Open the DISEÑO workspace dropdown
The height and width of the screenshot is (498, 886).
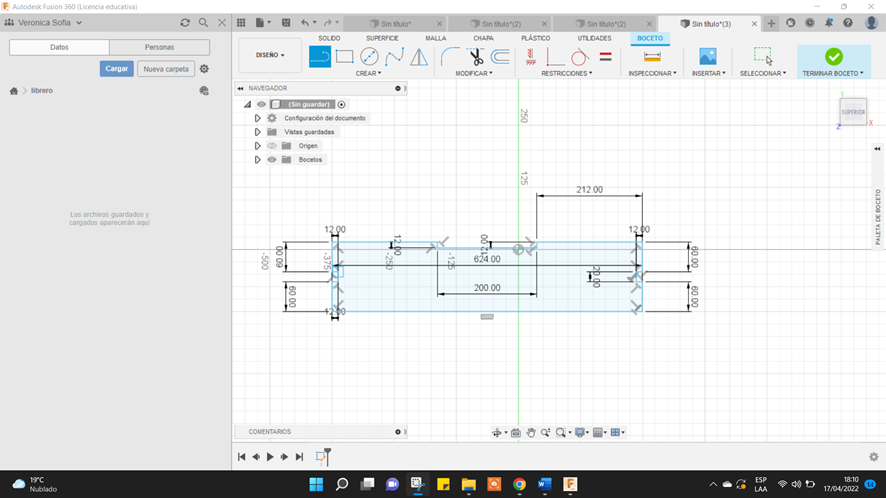270,55
